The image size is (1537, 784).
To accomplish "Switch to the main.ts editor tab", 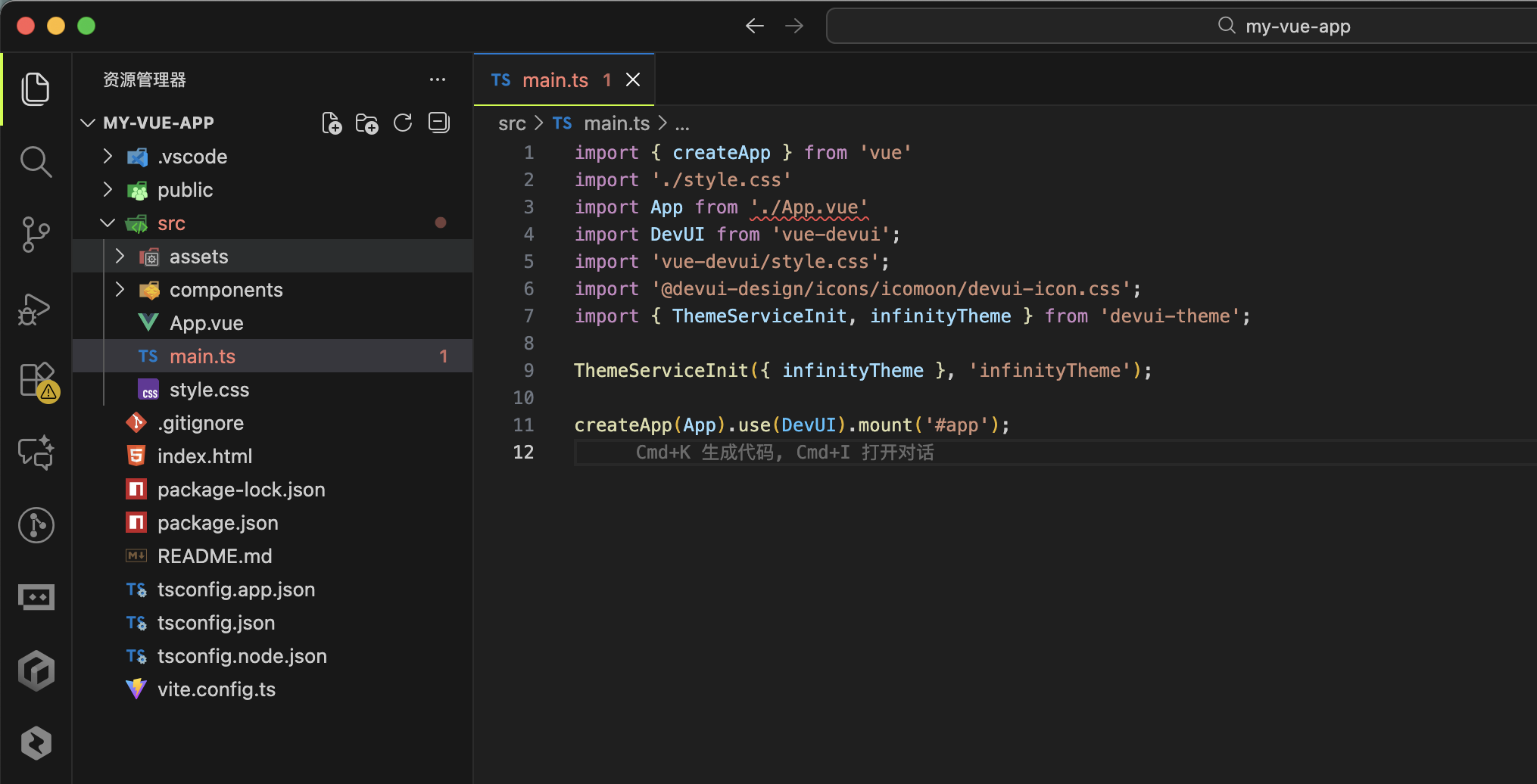I will (564, 79).
